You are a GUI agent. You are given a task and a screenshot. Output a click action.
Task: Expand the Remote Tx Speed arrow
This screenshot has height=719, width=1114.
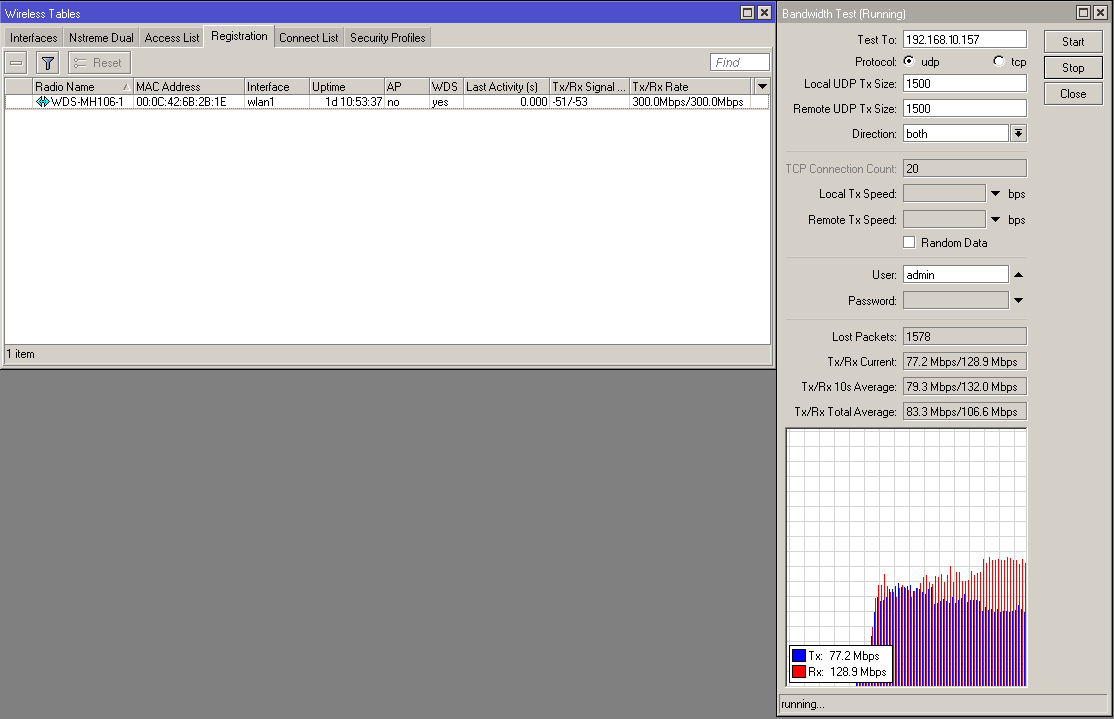coord(995,220)
